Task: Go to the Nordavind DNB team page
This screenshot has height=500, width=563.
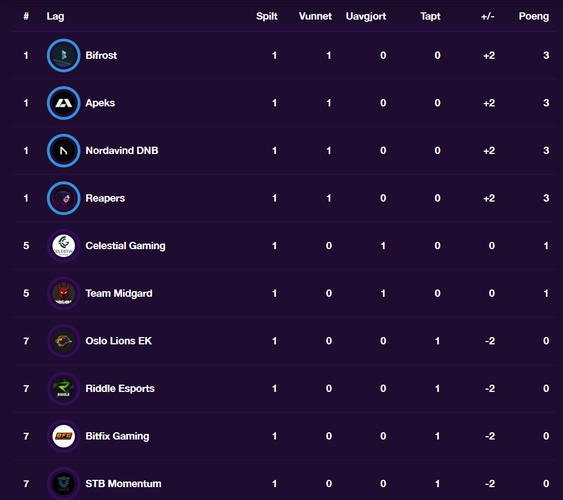Action: click(x=122, y=150)
